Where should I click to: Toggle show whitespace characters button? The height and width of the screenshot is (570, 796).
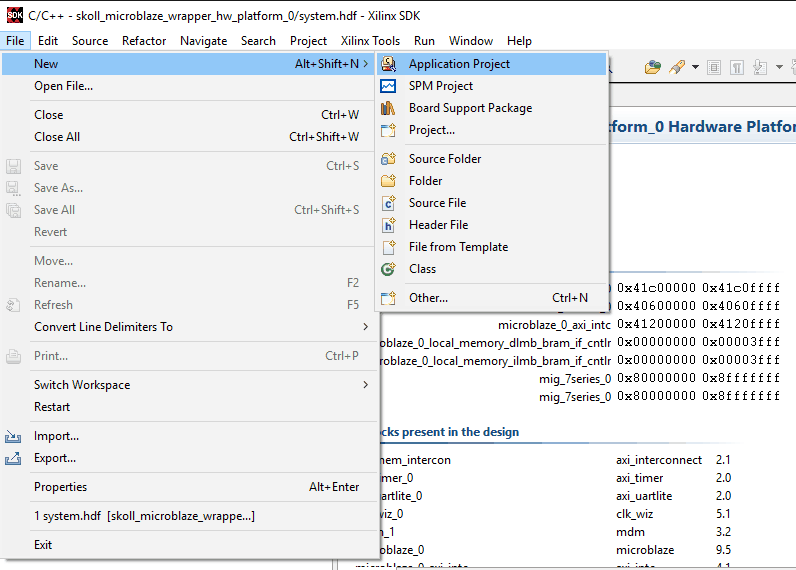pos(737,68)
